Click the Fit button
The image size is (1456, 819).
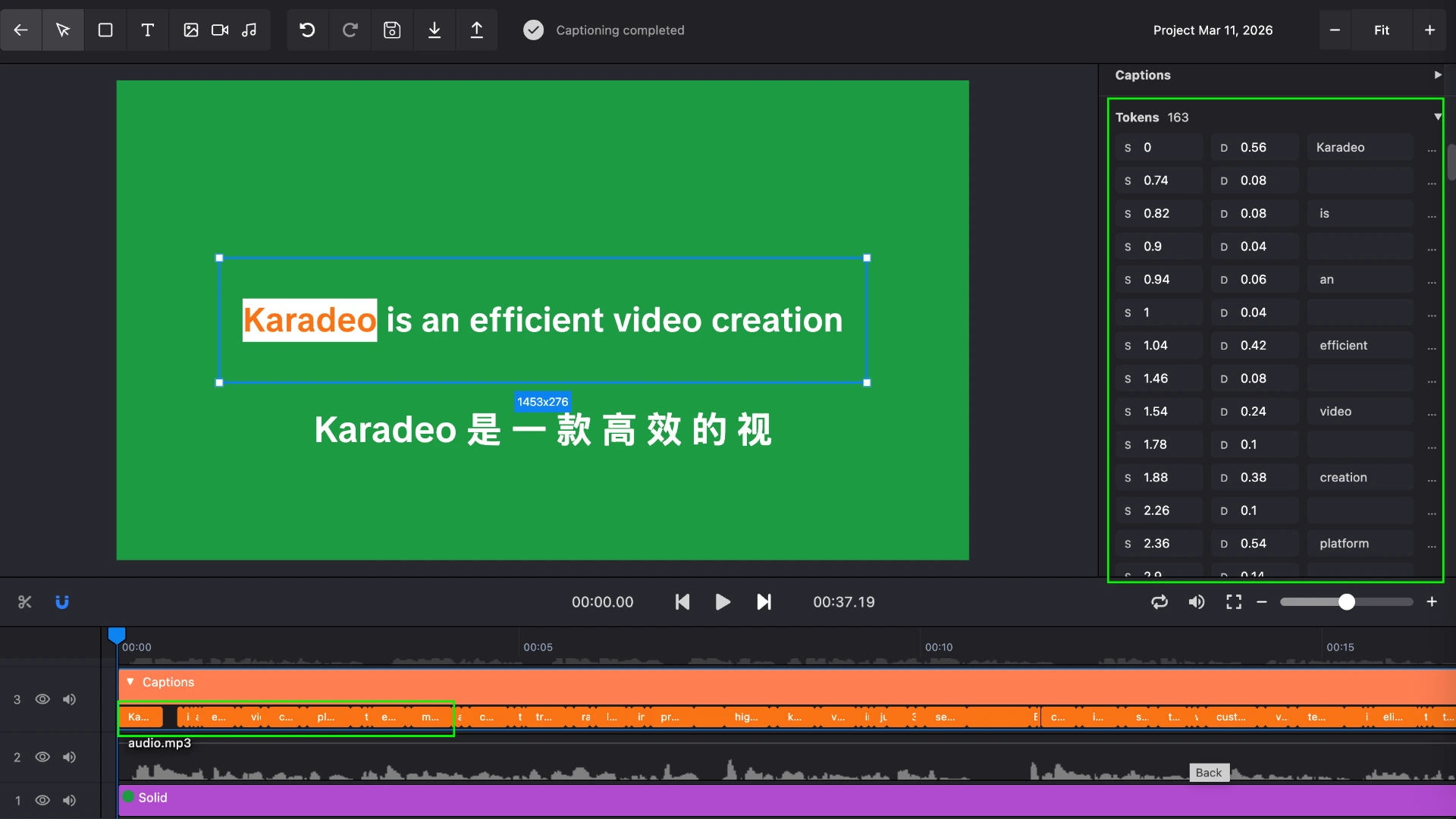[1381, 30]
